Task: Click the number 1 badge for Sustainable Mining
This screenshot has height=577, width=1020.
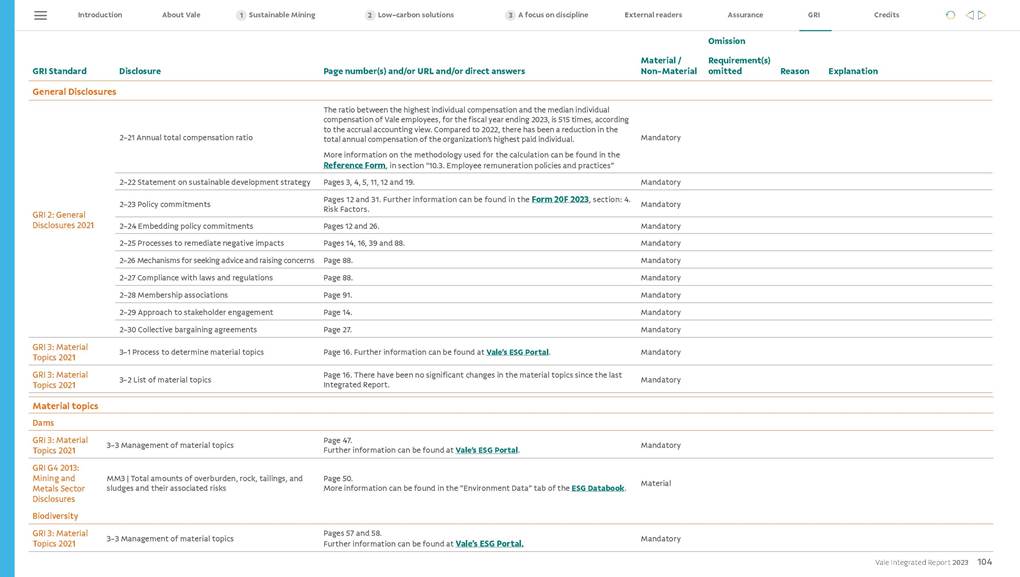Action: click(x=241, y=15)
